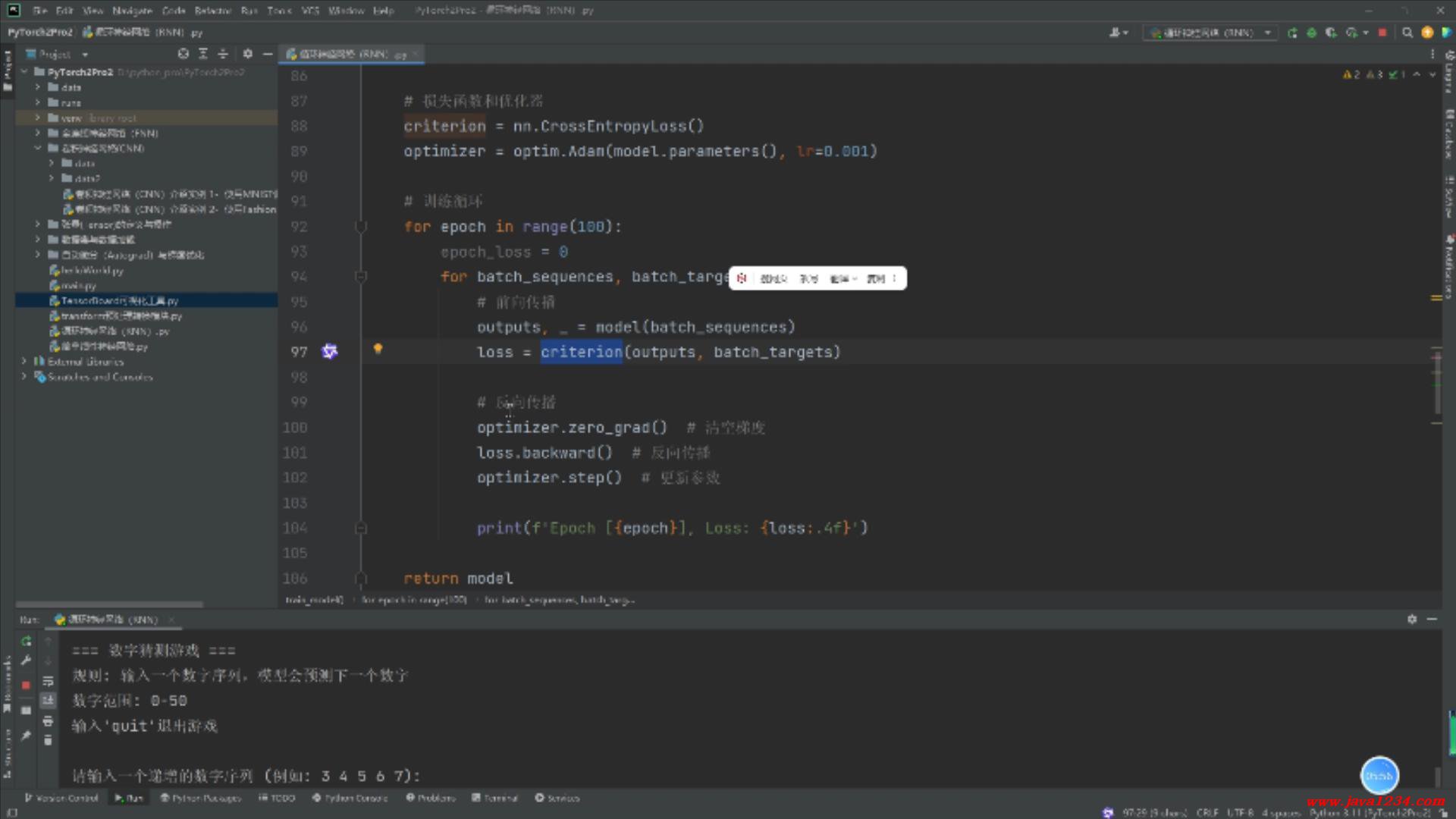Image resolution: width=1456 pixels, height=819 pixels.
Task: Open main.py in project tree
Action: (78, 286)
